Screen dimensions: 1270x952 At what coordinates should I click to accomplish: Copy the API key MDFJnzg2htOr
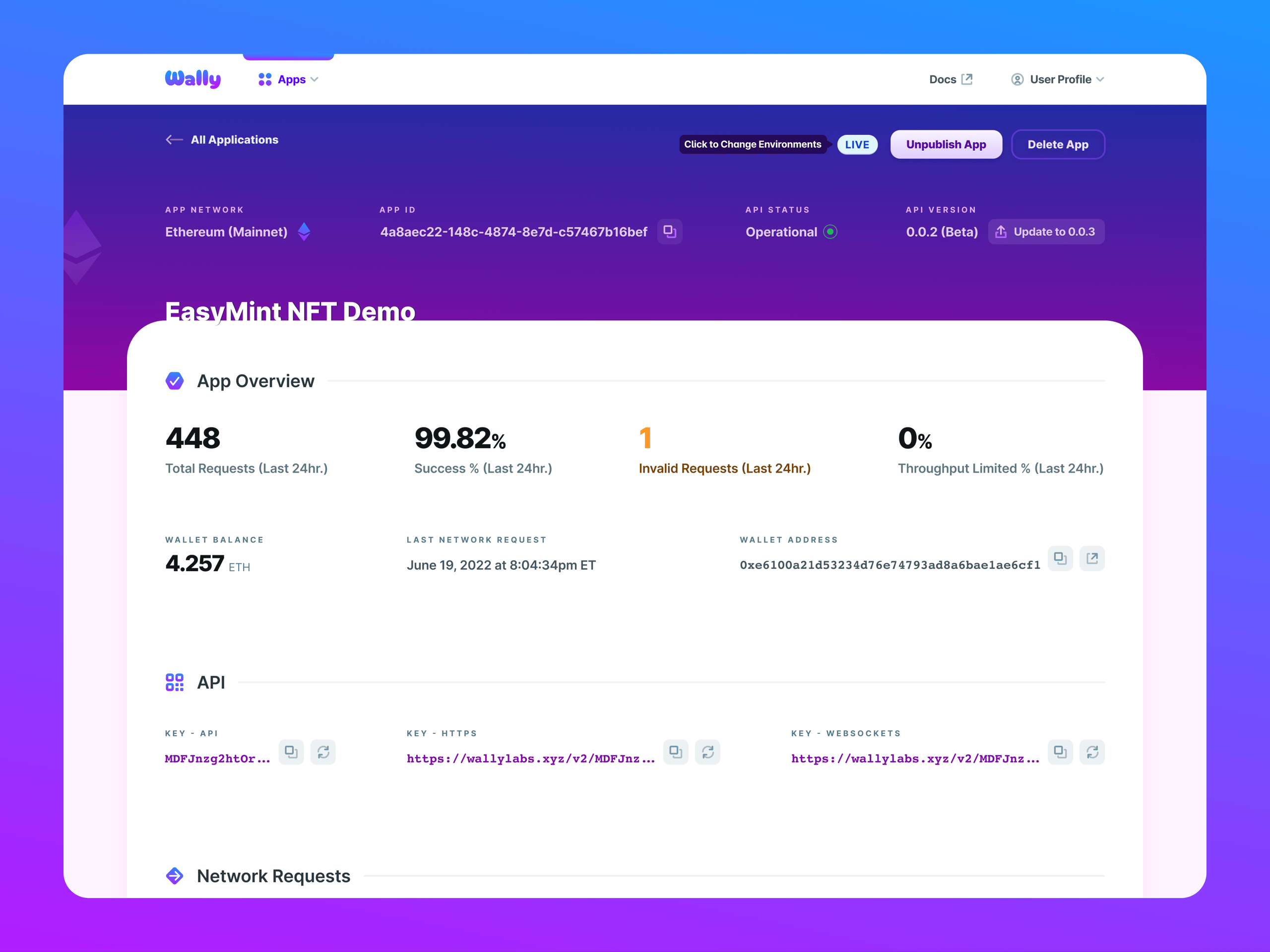291,752
